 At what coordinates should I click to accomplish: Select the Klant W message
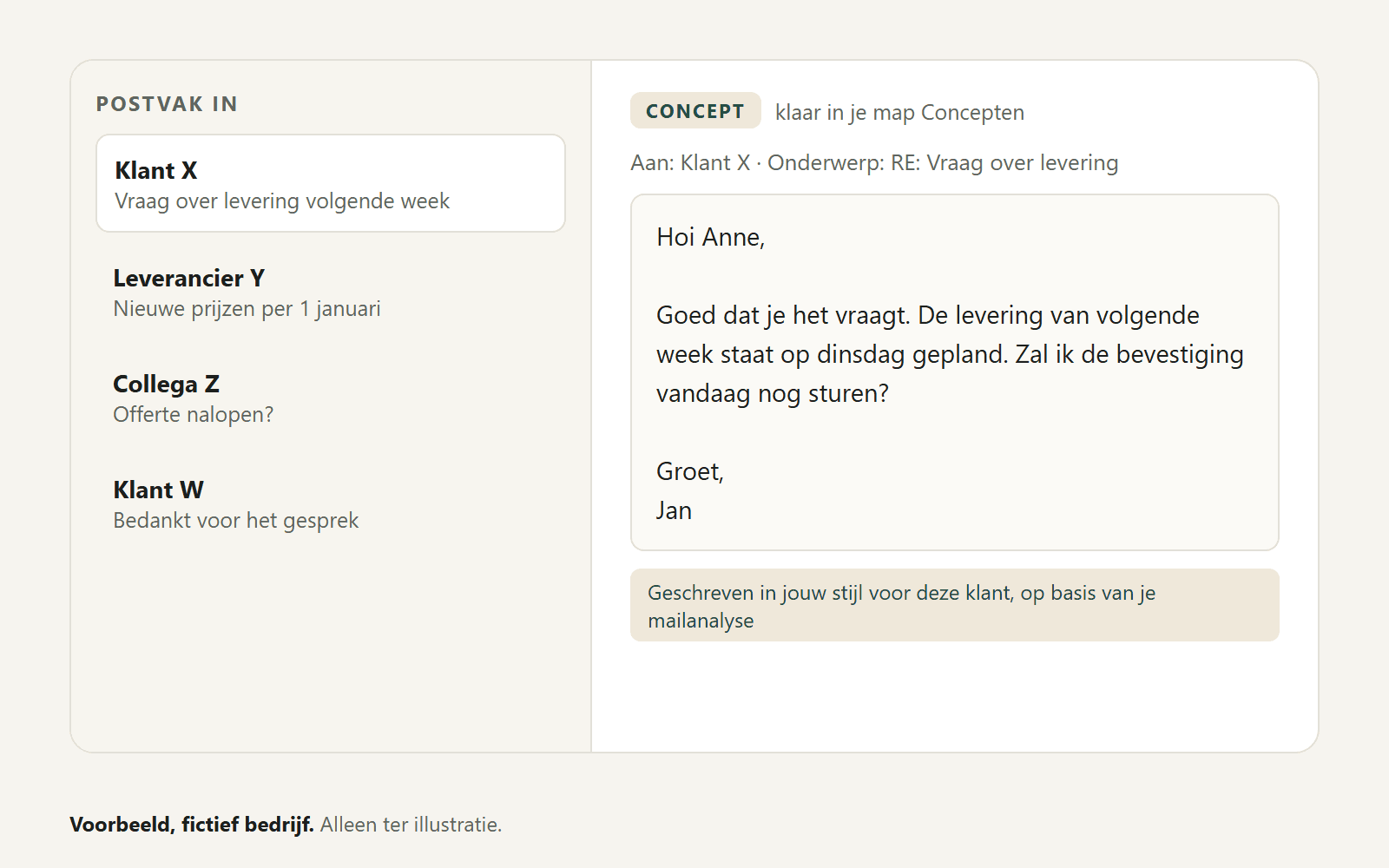coord(331,504)
